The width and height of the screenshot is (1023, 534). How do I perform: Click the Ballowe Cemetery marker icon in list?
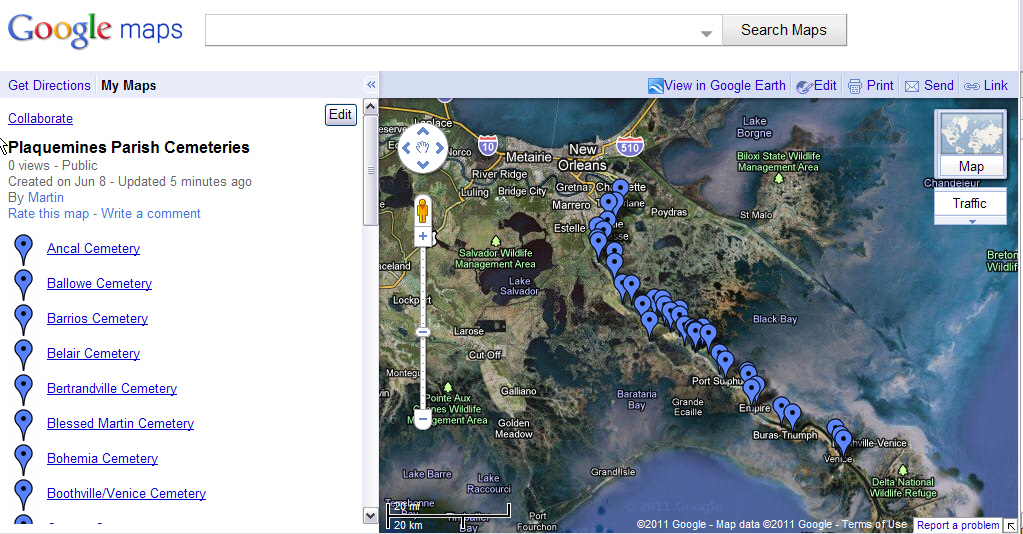point(23,285)
